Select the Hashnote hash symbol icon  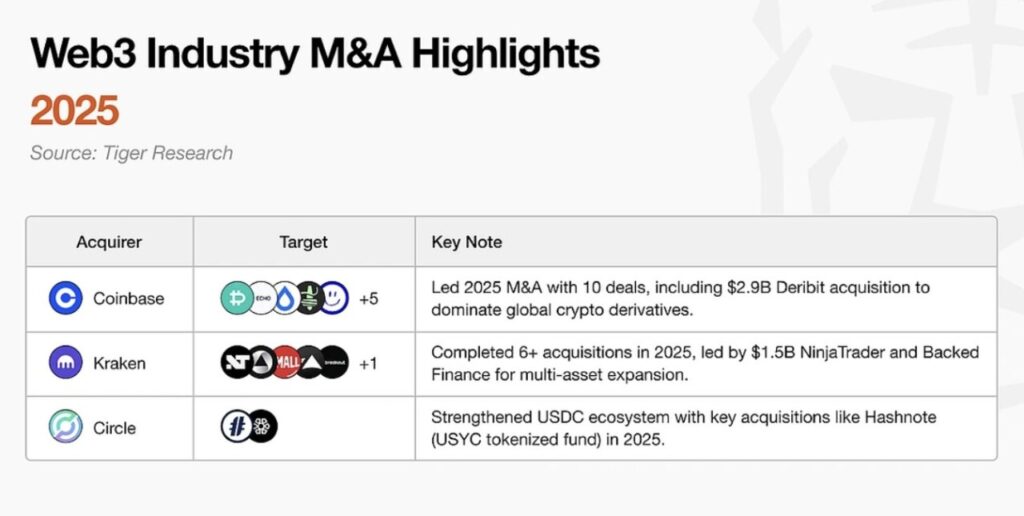coord(236,427)
